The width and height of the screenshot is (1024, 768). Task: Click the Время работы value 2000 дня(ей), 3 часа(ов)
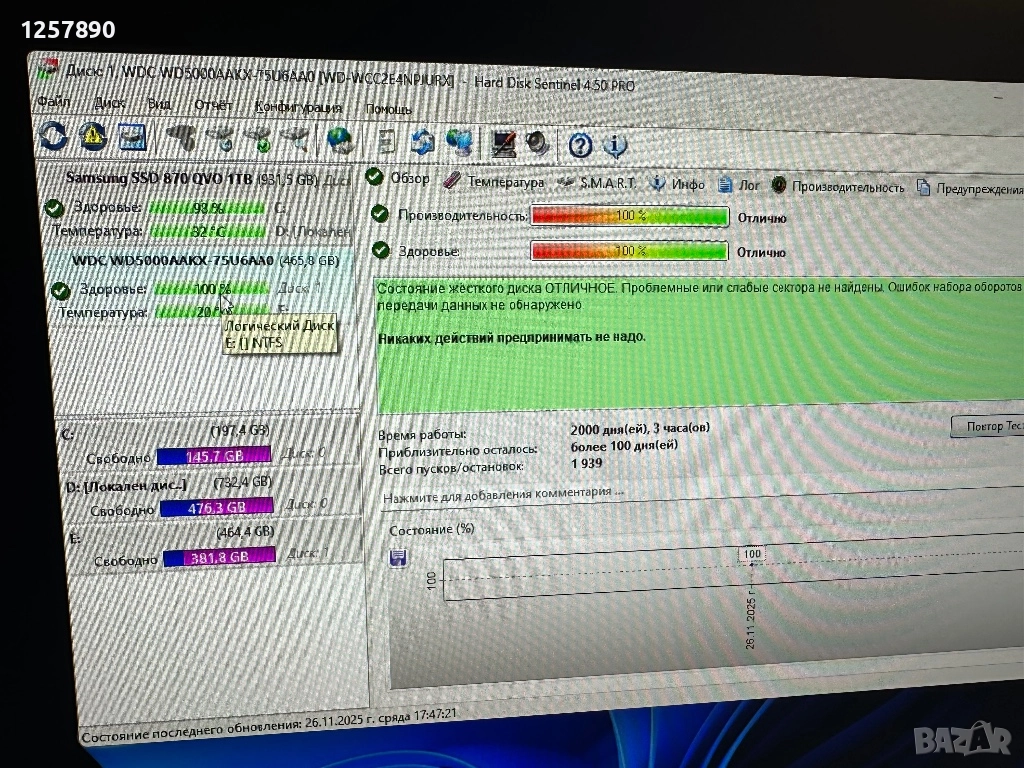pos(640,428)
